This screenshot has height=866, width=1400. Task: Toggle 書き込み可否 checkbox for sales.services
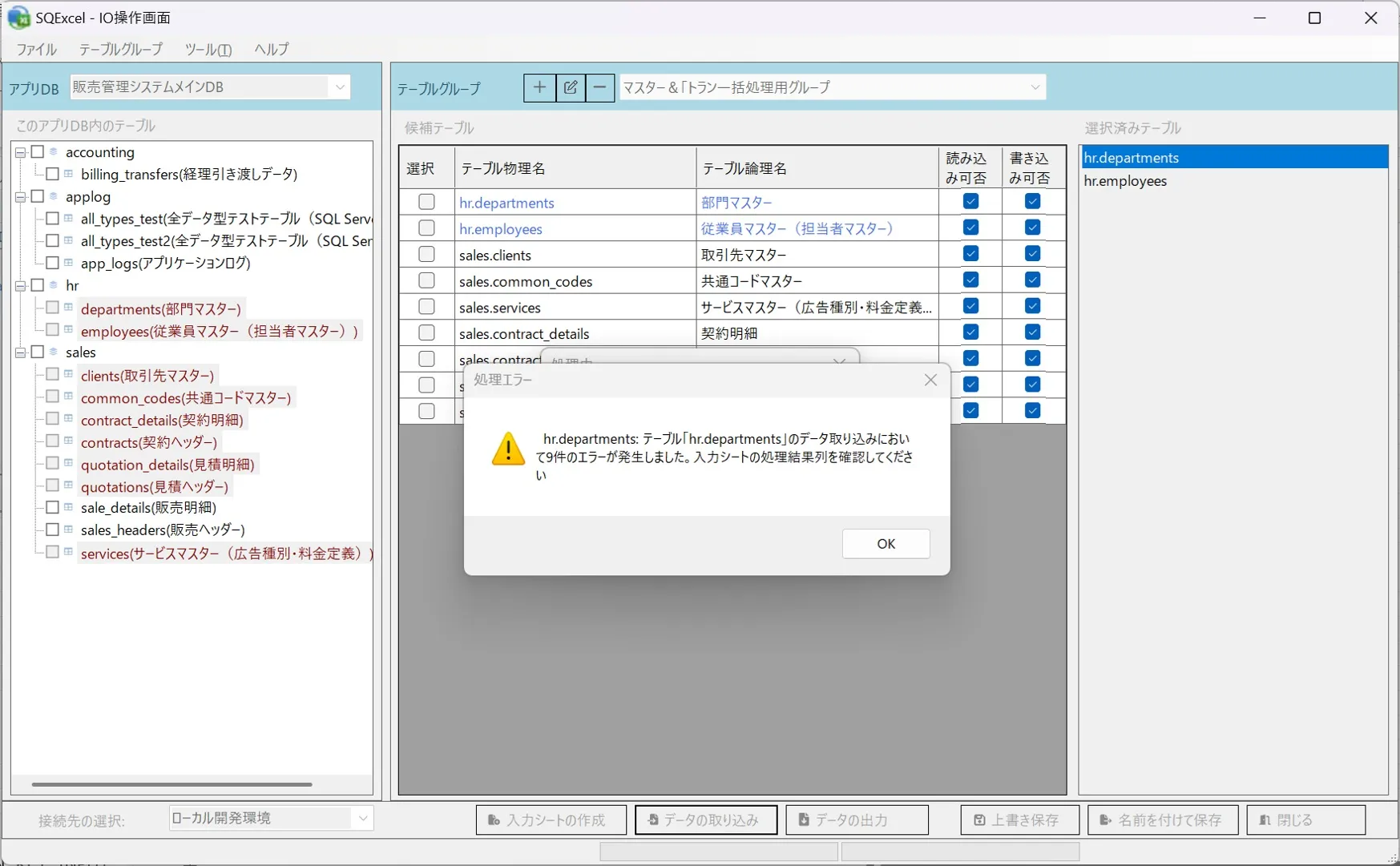pyautogui.click(x=1032, y=306)
